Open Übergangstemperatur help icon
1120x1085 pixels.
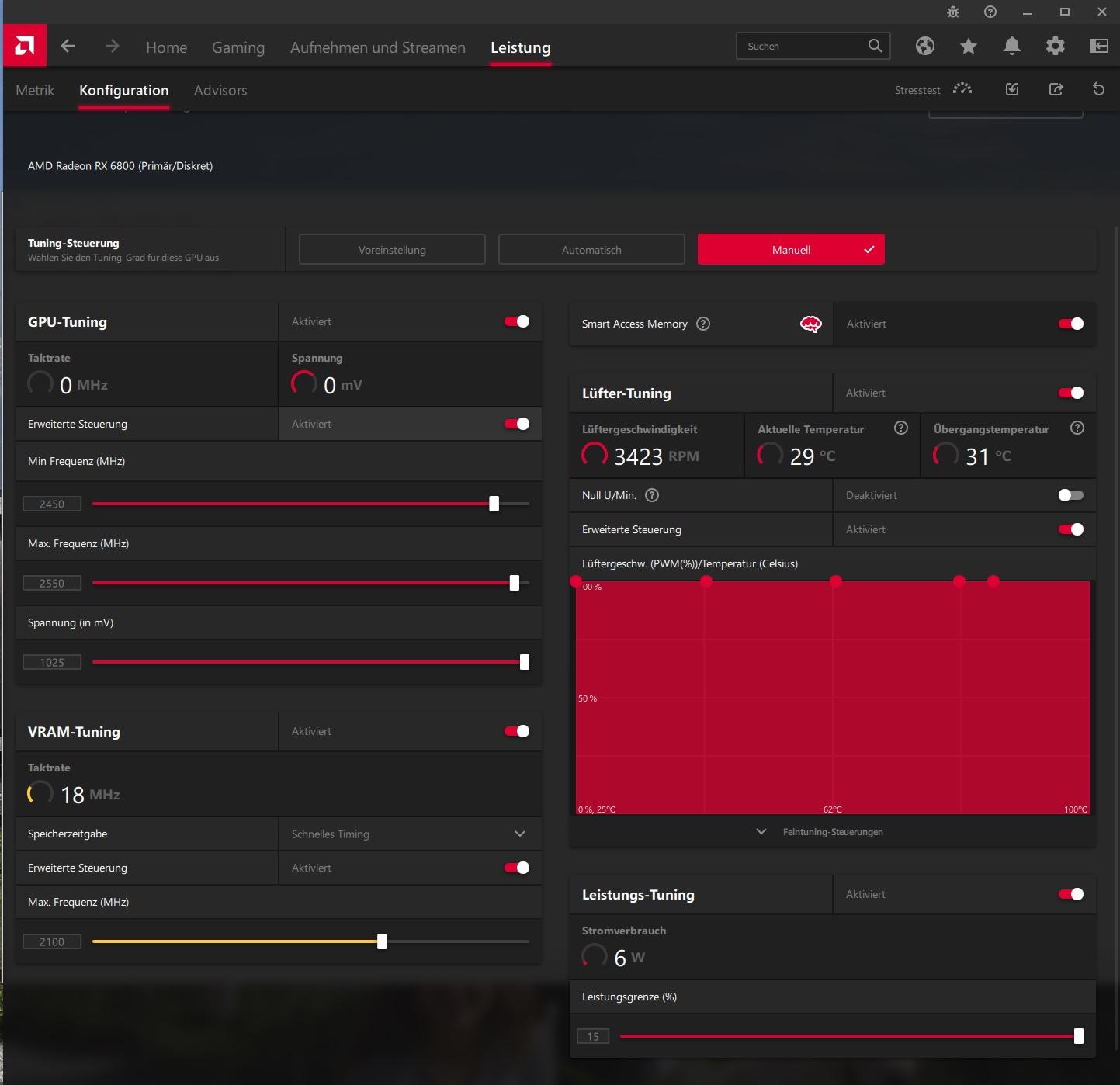click(1077, 428)
